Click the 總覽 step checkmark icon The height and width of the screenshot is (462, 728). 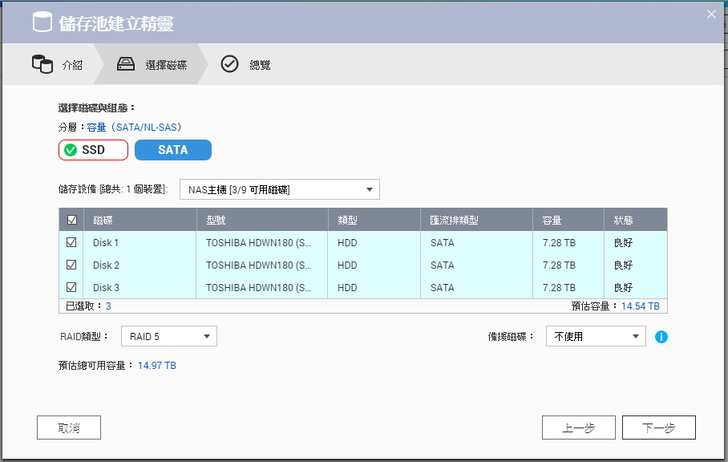coord(230,65)
